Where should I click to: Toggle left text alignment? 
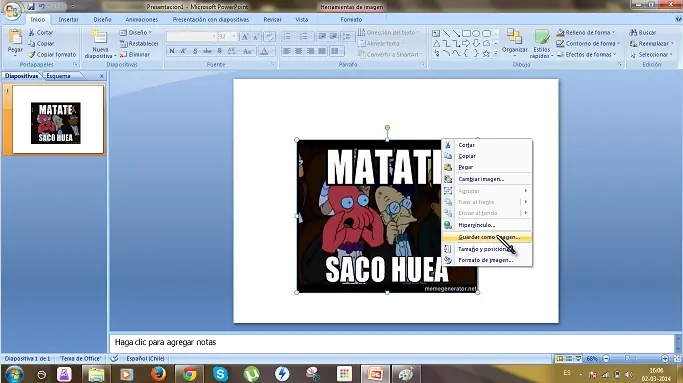[x=287, y=51]
